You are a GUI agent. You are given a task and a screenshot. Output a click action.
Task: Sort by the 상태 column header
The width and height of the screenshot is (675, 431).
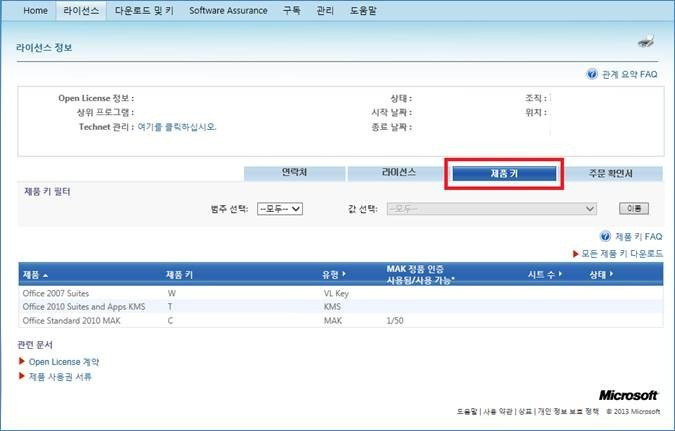pos(601,275)
